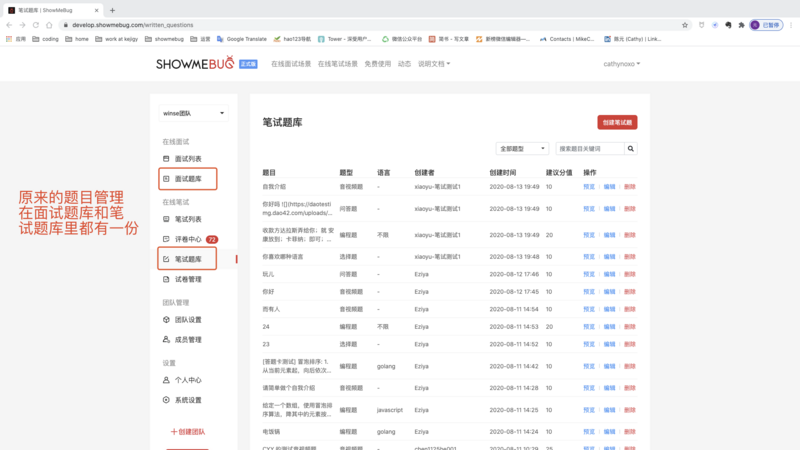800x450 pixels.
Task: Click the 笔试列表 sidebar icon
Action: (166, 219)
